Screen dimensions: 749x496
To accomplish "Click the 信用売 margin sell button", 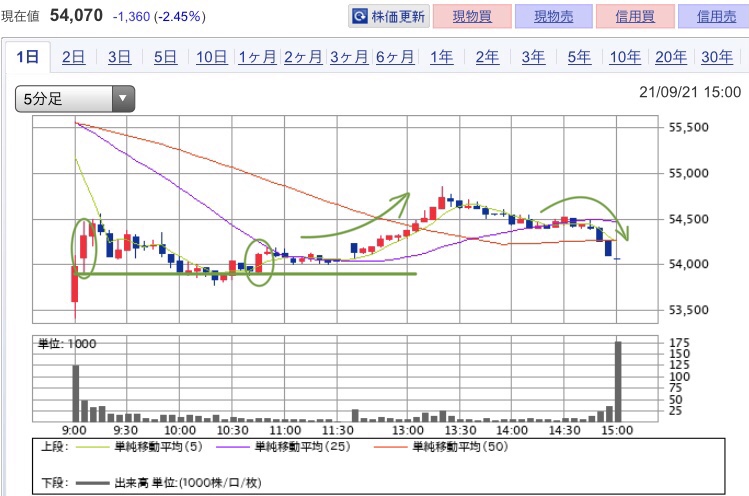I will pyautogui.click(x=714, y=17).
